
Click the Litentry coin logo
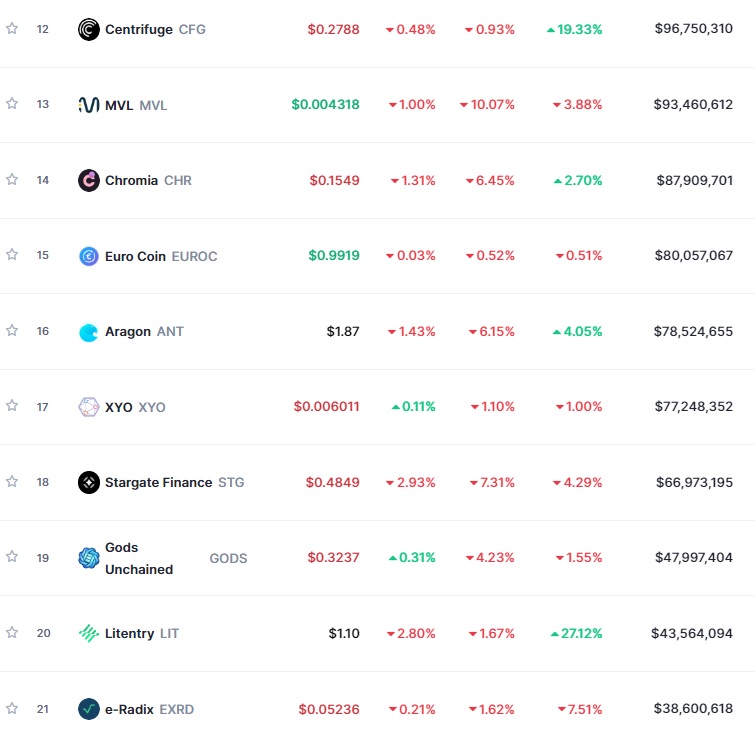click(x=89, y=633)
